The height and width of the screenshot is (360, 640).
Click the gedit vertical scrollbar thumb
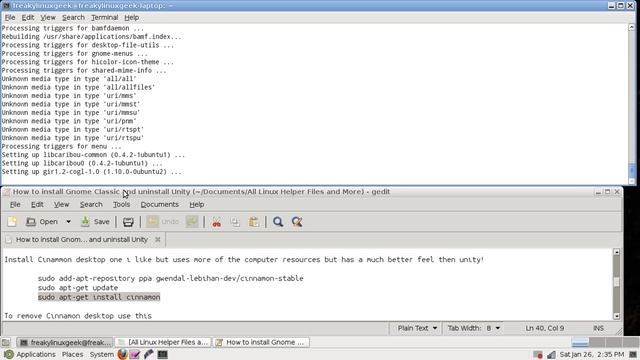pyautogui.click(x=616, y=282)
